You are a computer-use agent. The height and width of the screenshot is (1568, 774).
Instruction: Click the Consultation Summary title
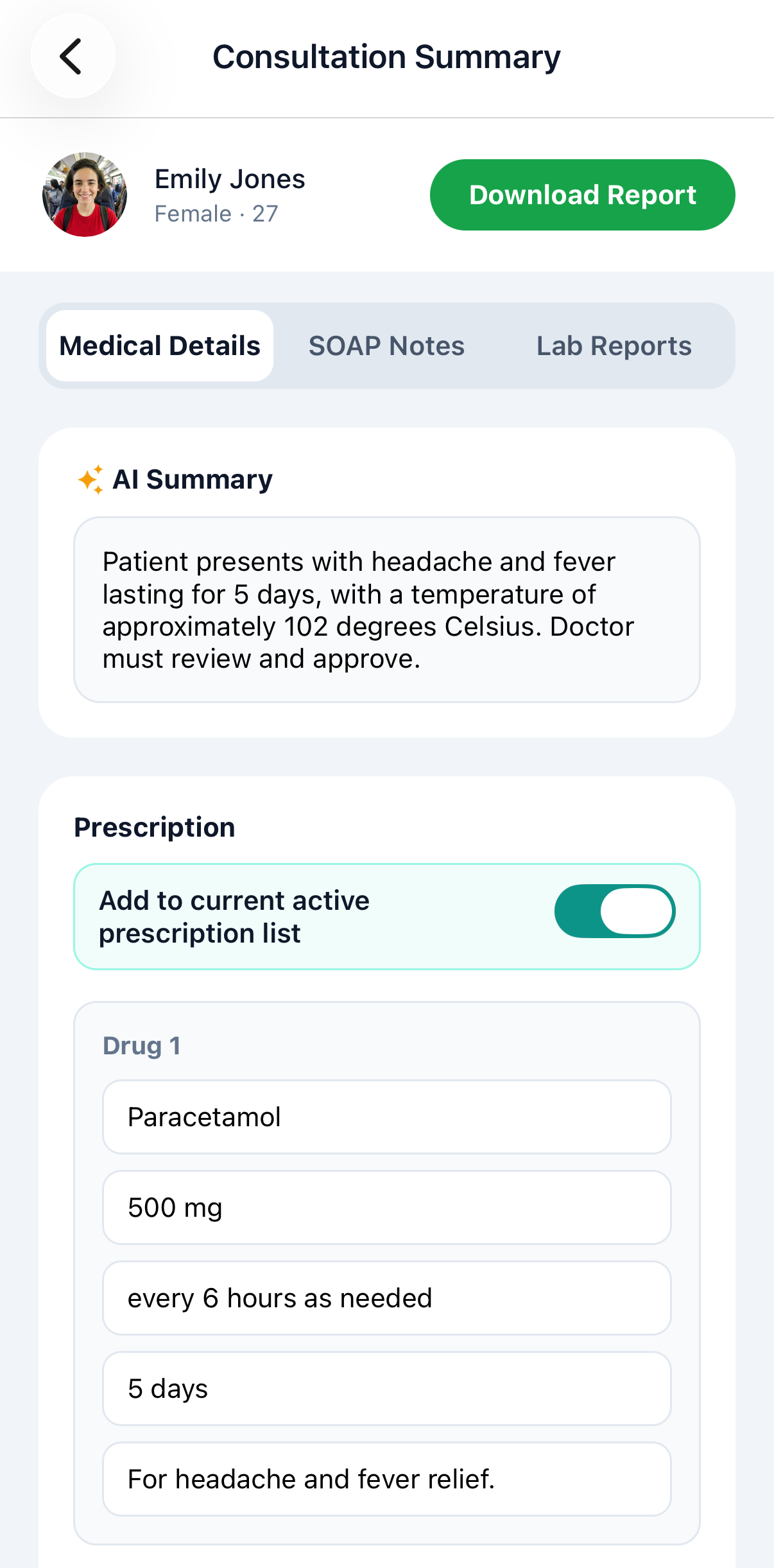pos(386,57)
